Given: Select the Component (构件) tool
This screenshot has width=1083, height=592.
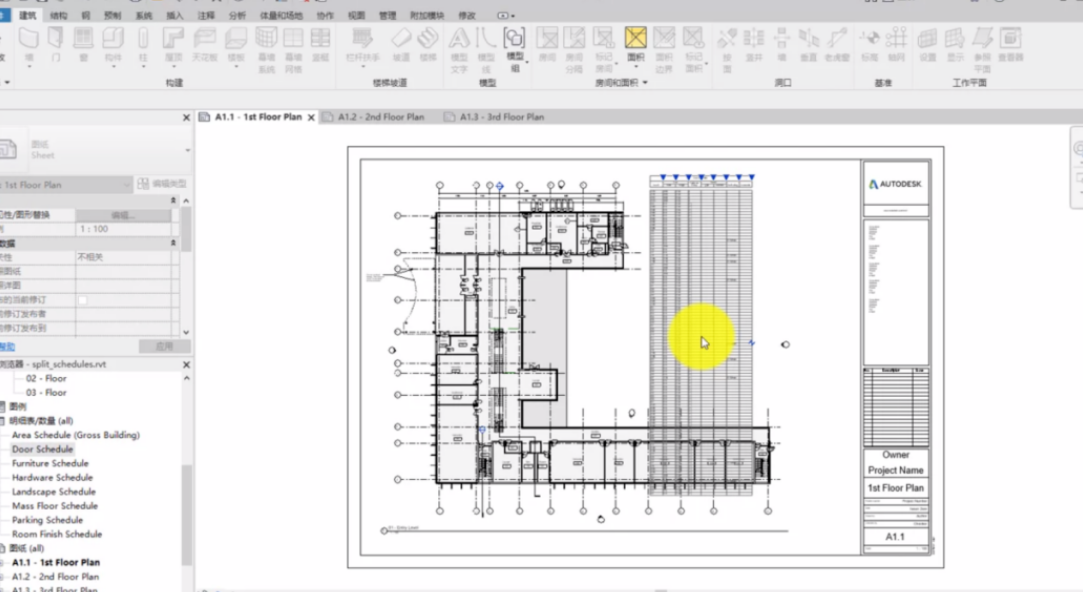Looking at the screenshot, I should [x=113, y=45].
